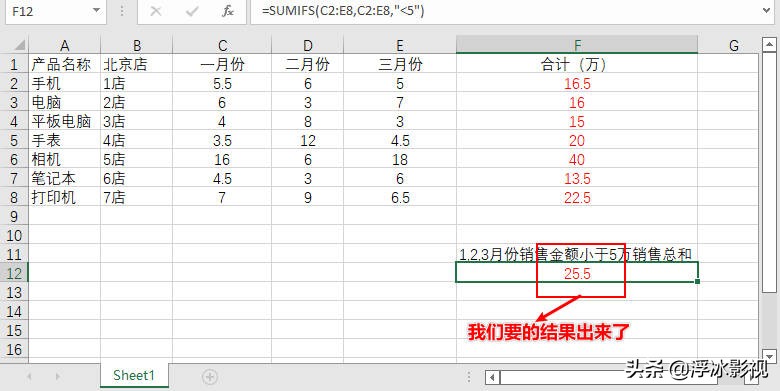Select row 9 header
The image size is (780, 391).
pyautogui.click(x=14, y=216)
